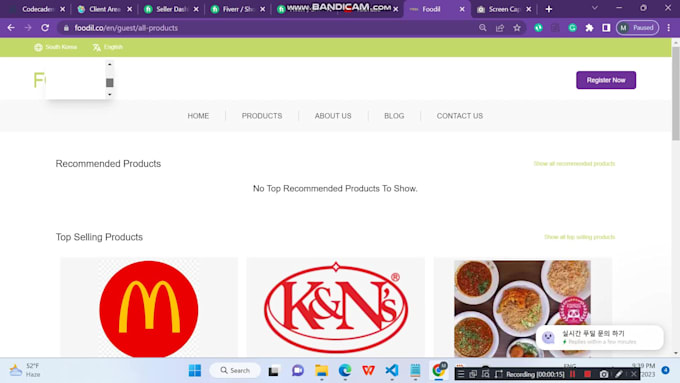Open the Windows Start menu
This screenshot has height=383, width=680.
(195, 370)
